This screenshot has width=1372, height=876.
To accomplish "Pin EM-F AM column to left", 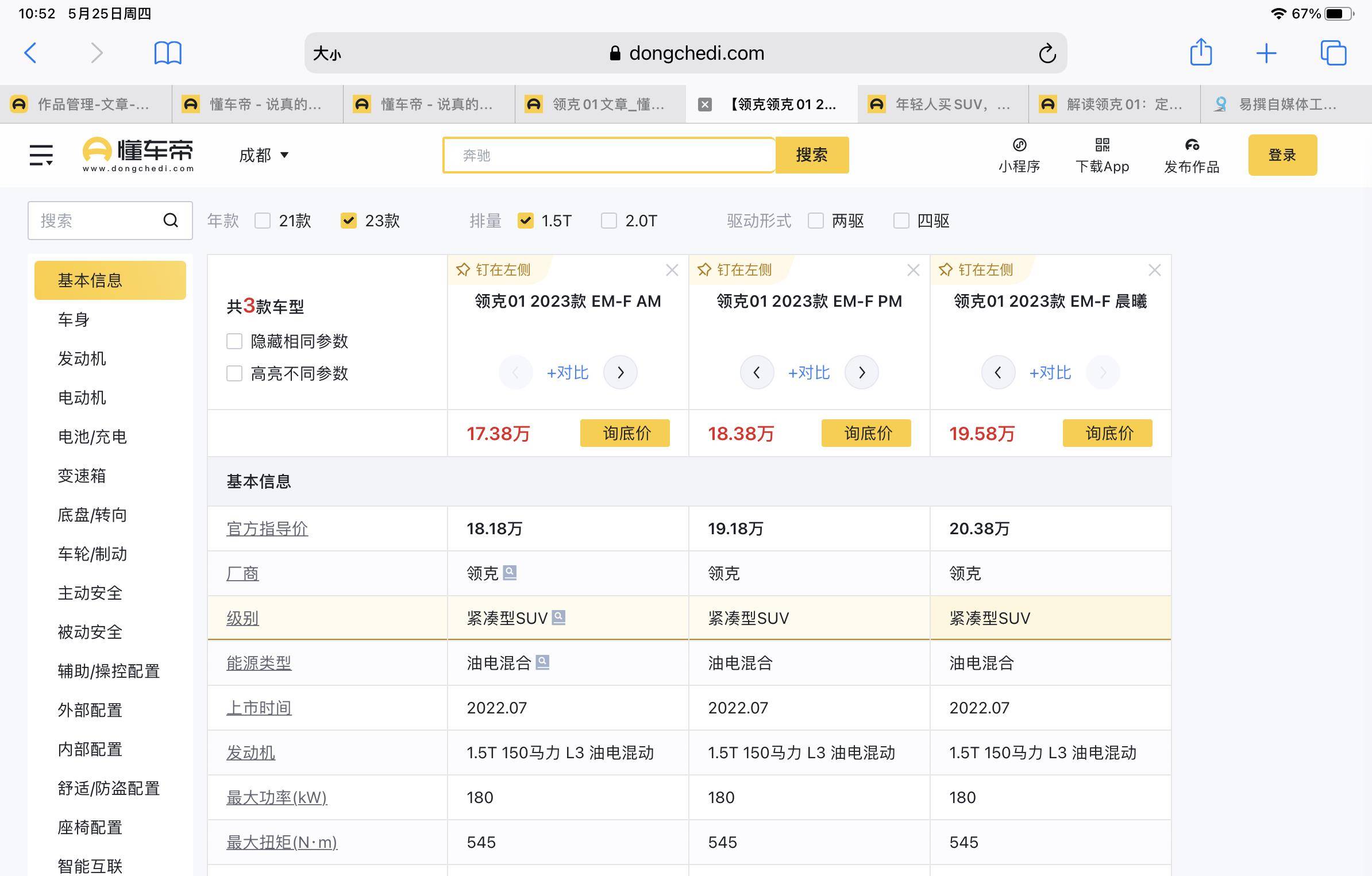I will pos(494,270).
